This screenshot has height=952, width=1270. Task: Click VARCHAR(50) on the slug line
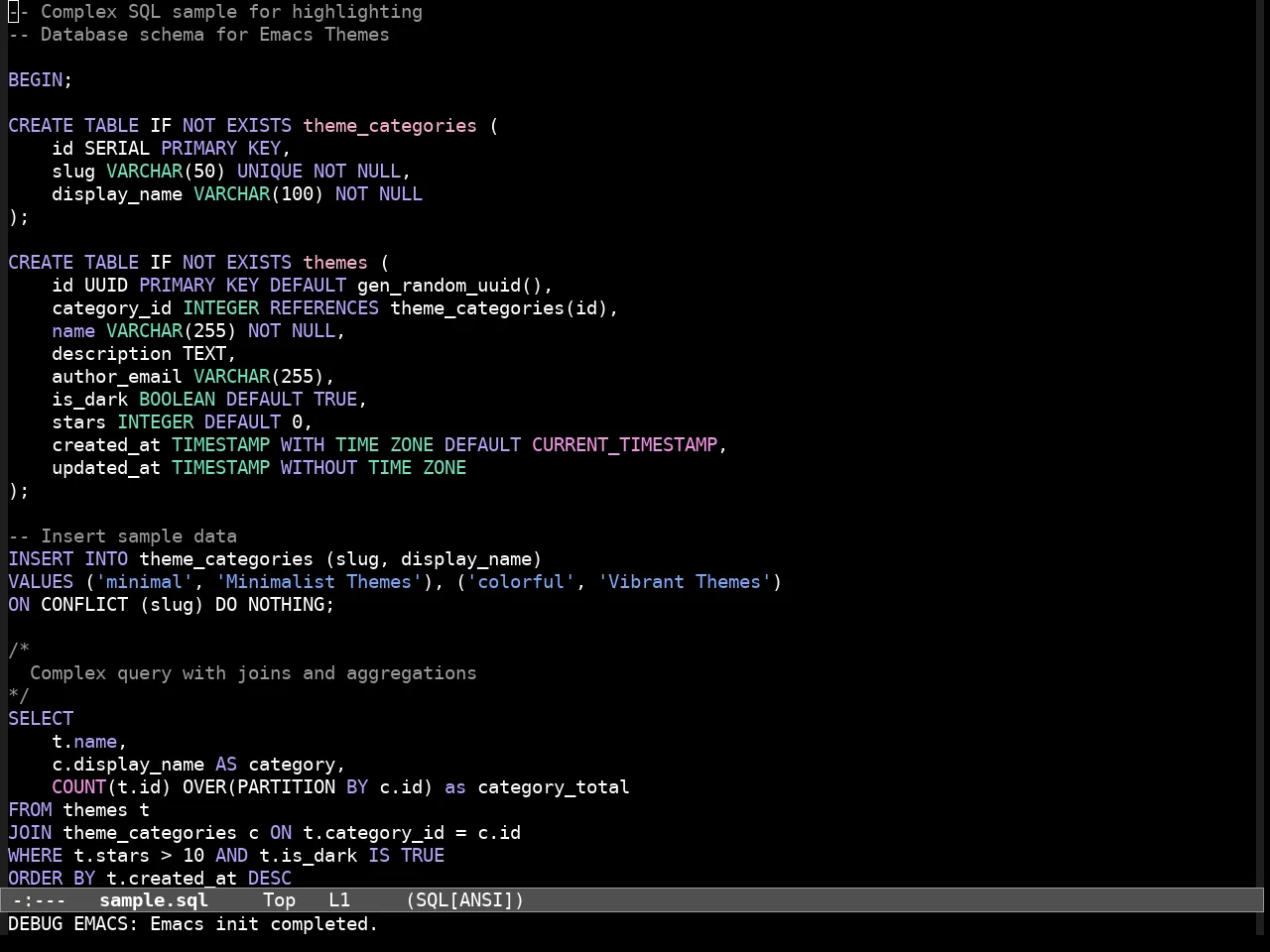click(x=167, y=172)
